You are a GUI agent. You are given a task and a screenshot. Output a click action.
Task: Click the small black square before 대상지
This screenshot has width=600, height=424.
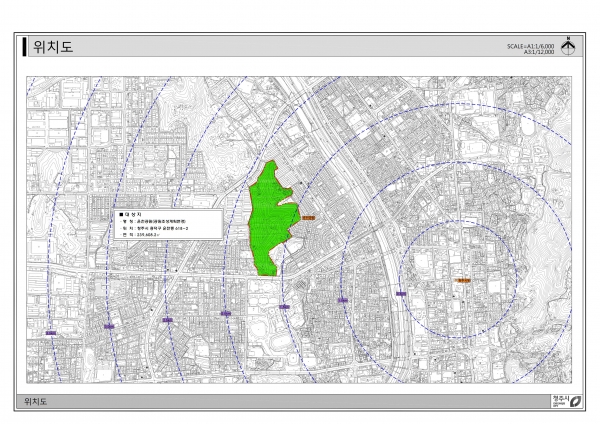point(121,215)
